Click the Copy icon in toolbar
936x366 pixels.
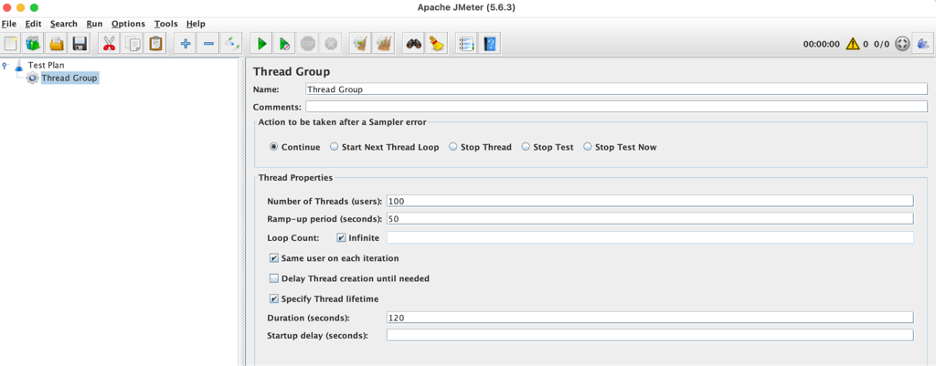pos(133,44)
